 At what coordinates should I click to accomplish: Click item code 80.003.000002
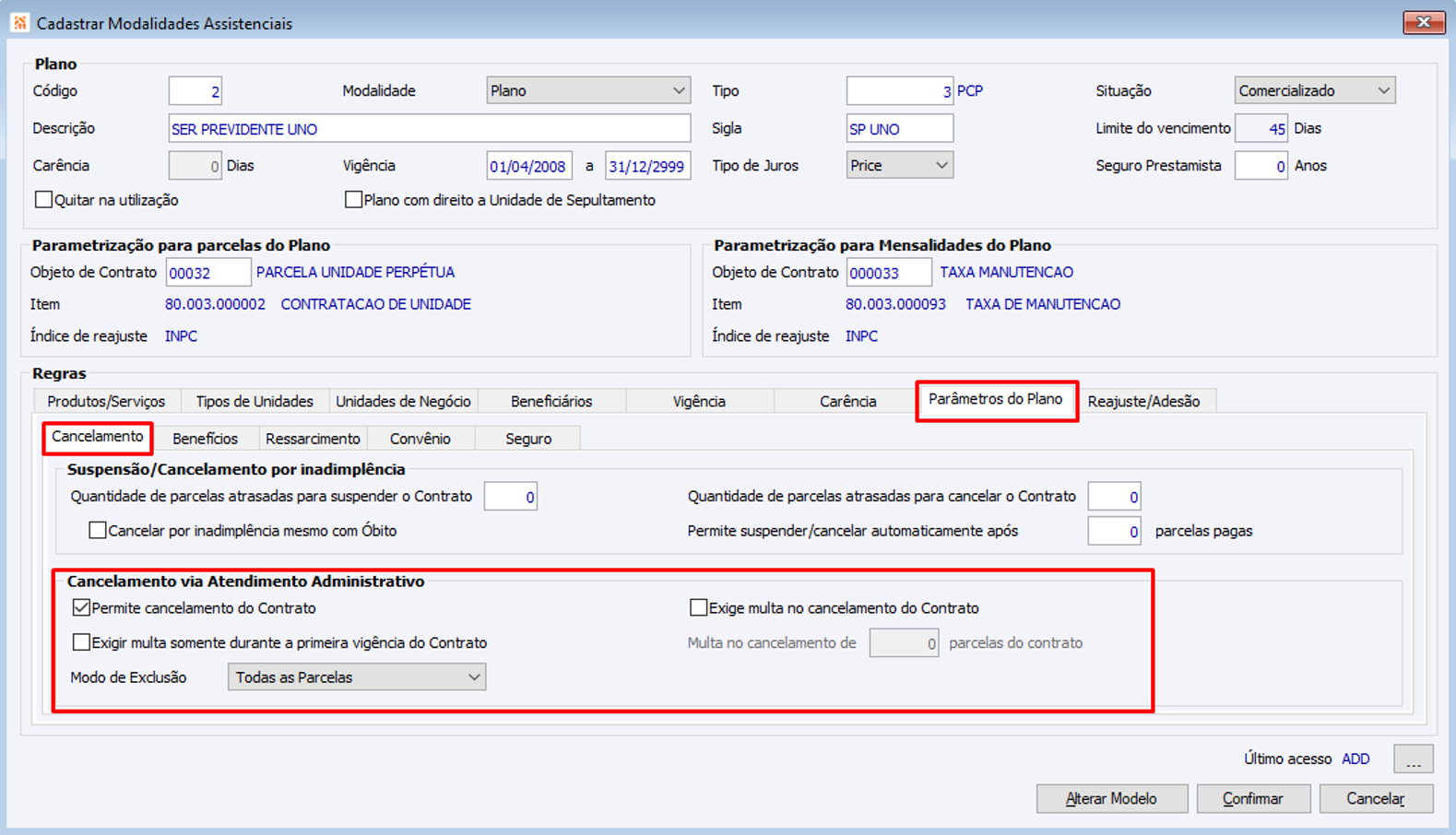[x=215, y=304]
